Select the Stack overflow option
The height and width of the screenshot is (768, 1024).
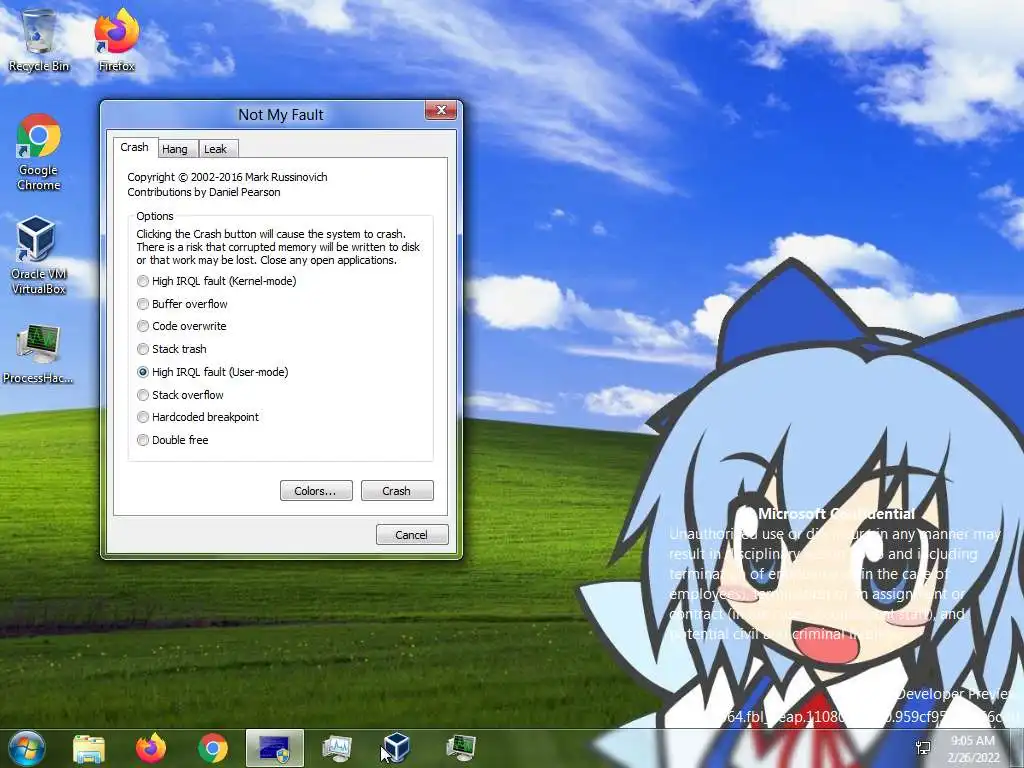pyautogui.click(x=180, y=394)
